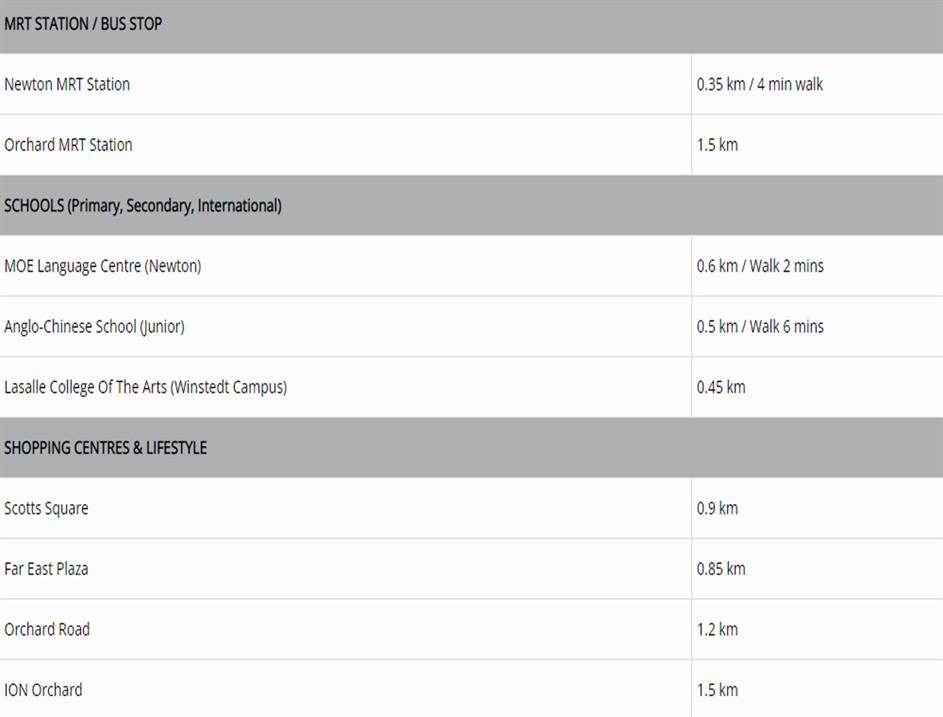
Task: Click the 0.35 km / 4 min walk distance
Action: pyautogui.click(x=760, y=85)
